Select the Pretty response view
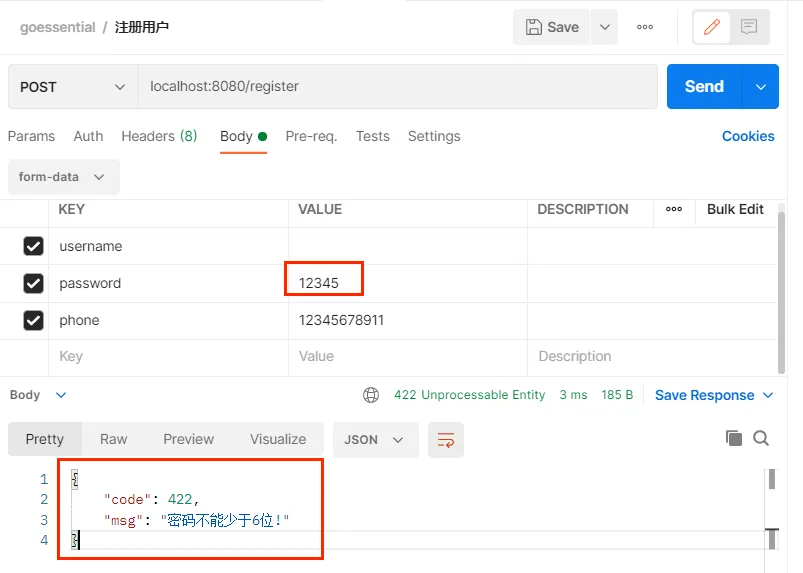 pyautogui.click(x=45, y=439)
